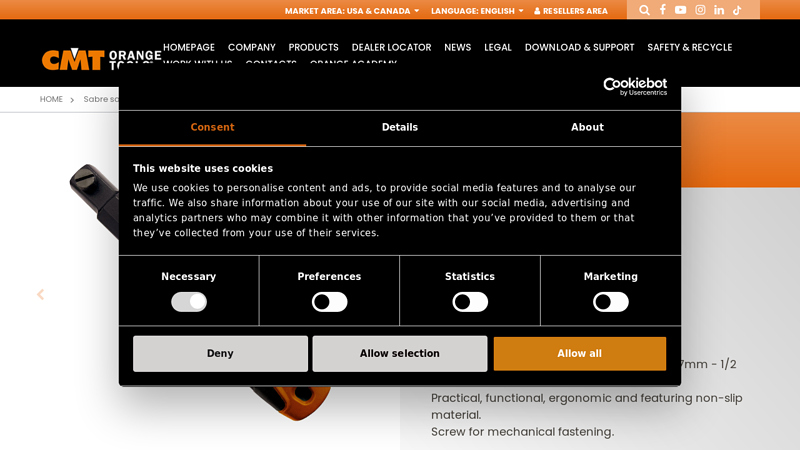Open the LinkedIn page icon
The width and height of the screenshot is (800, 450).
719,10
